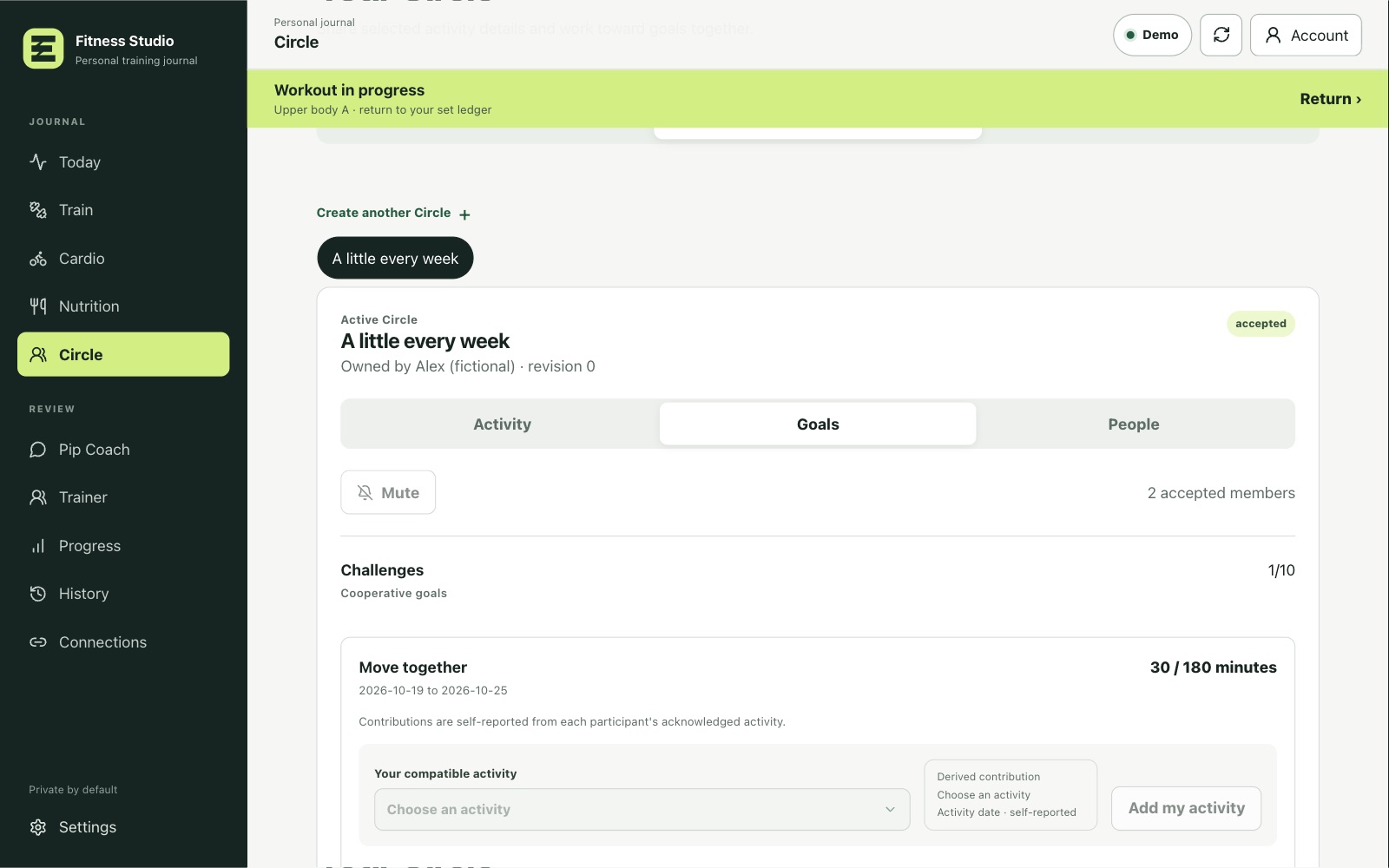
Task: Click the Add my activity button
Action: click(1186, 808)
